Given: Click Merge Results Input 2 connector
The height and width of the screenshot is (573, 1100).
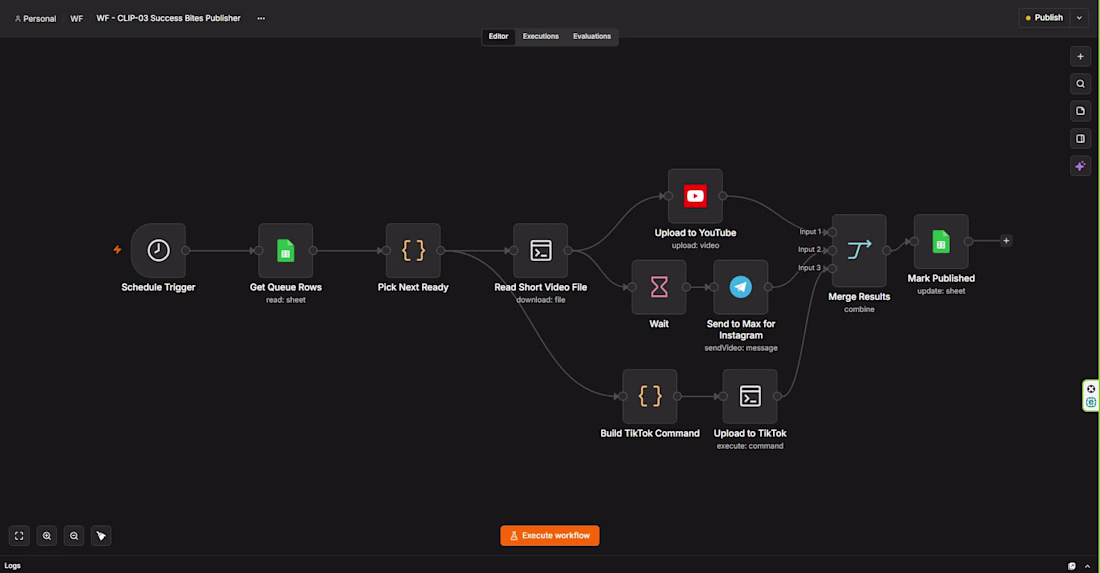Looking at the screenshot, I should click(832, 250).
